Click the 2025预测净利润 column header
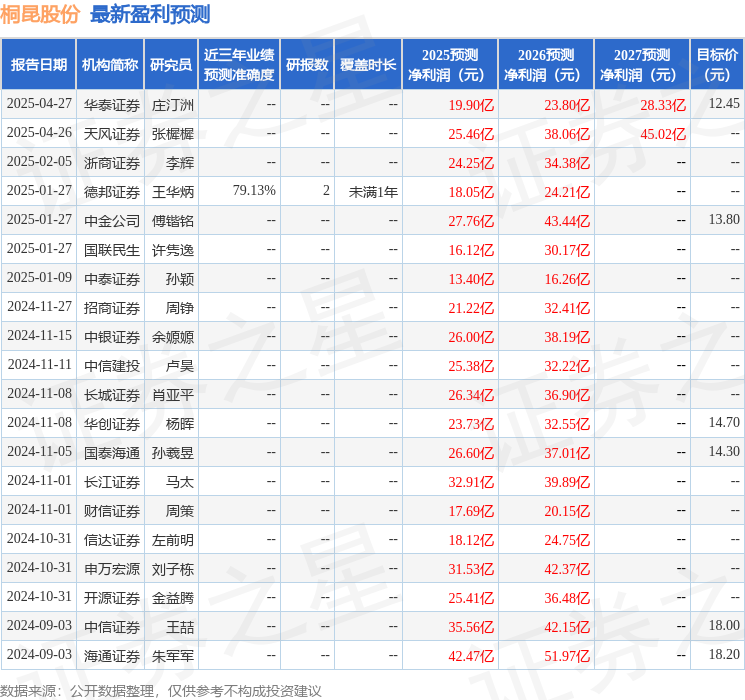745x700 pixels. pyautogui.click(x=450, y=65)
